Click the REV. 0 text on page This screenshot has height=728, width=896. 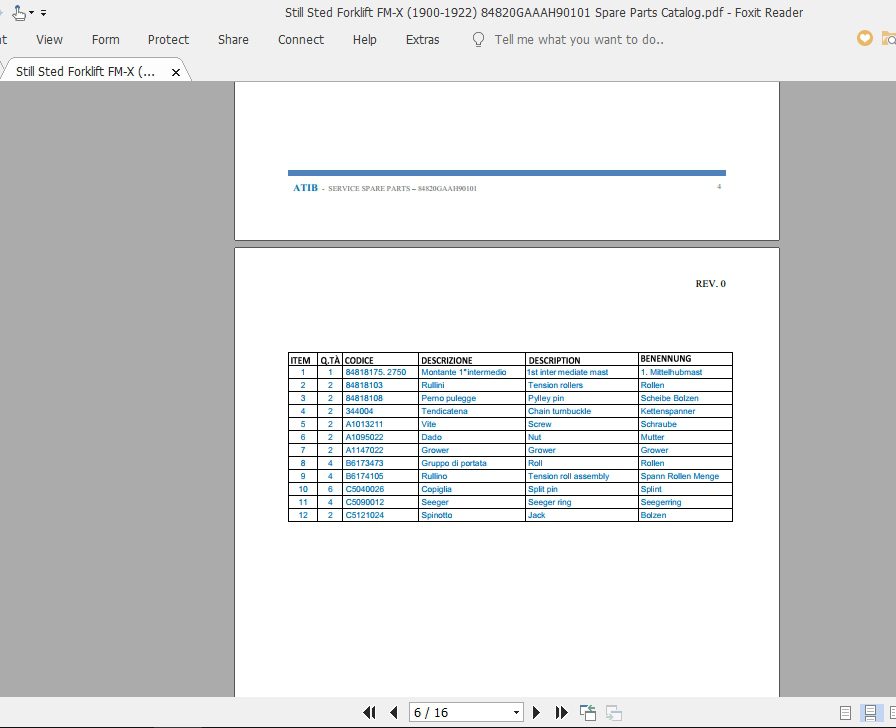click(x=710, y=283)
